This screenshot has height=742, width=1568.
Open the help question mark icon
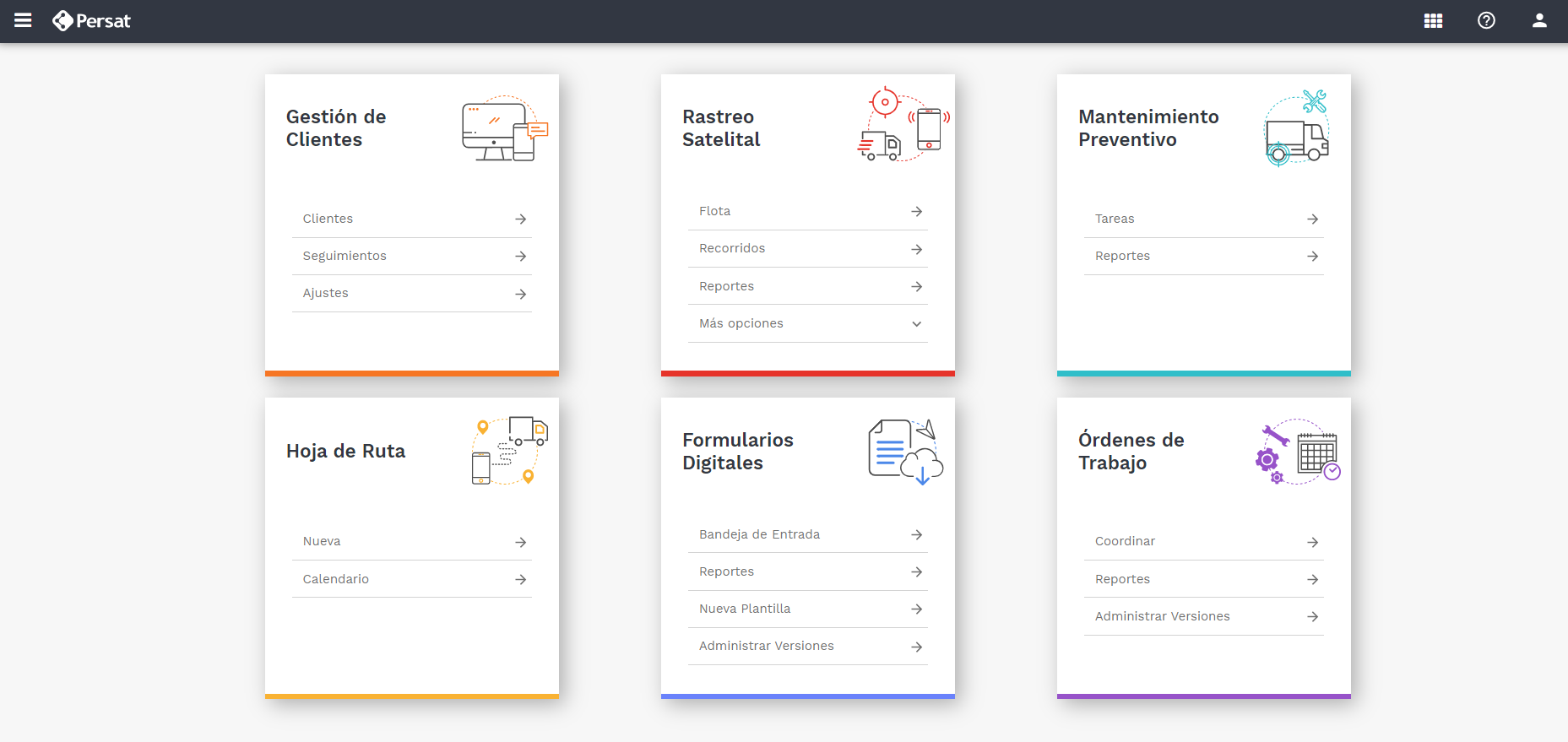coord(1486,20)
